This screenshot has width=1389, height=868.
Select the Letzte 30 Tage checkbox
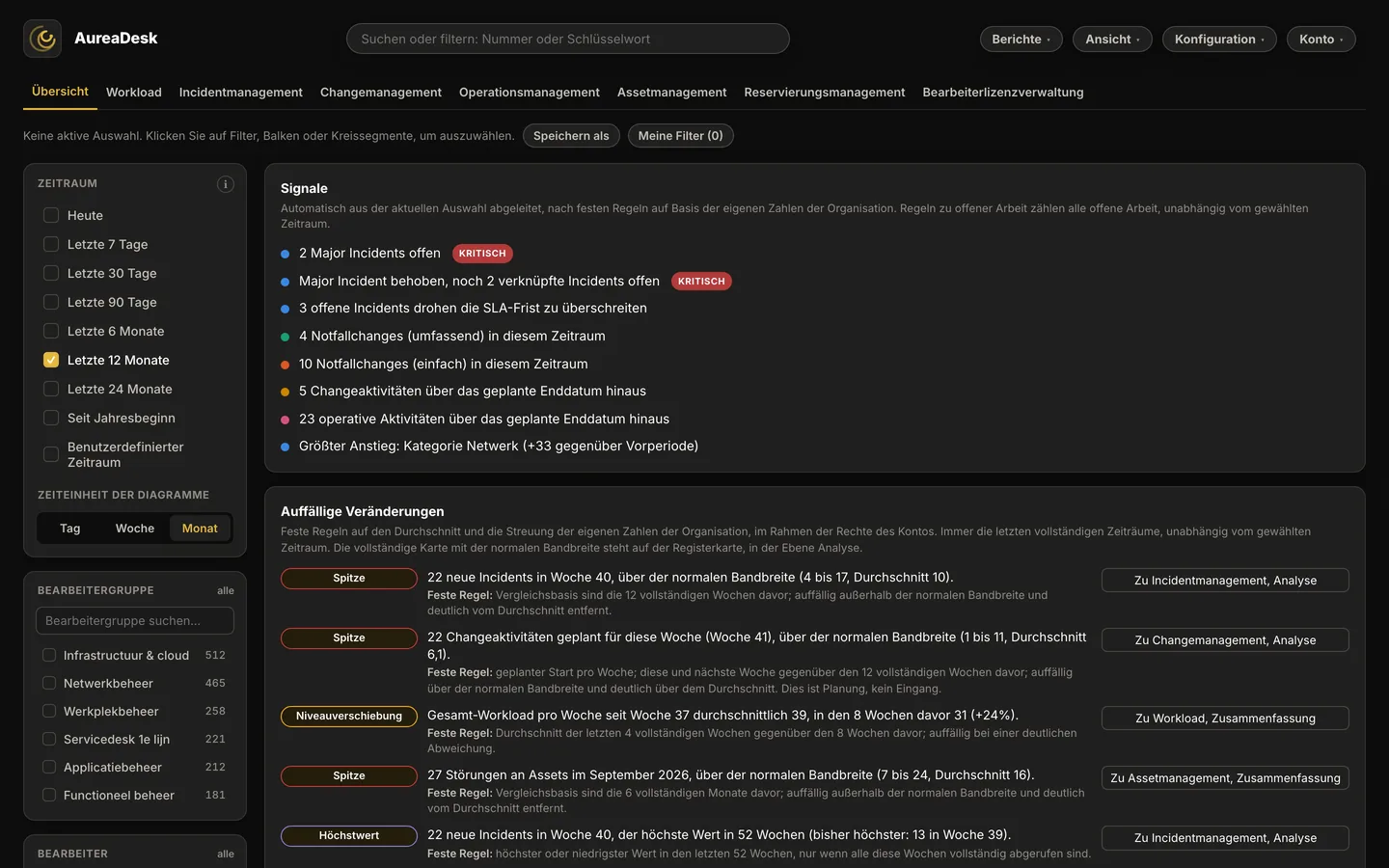(x=51, y=273)
